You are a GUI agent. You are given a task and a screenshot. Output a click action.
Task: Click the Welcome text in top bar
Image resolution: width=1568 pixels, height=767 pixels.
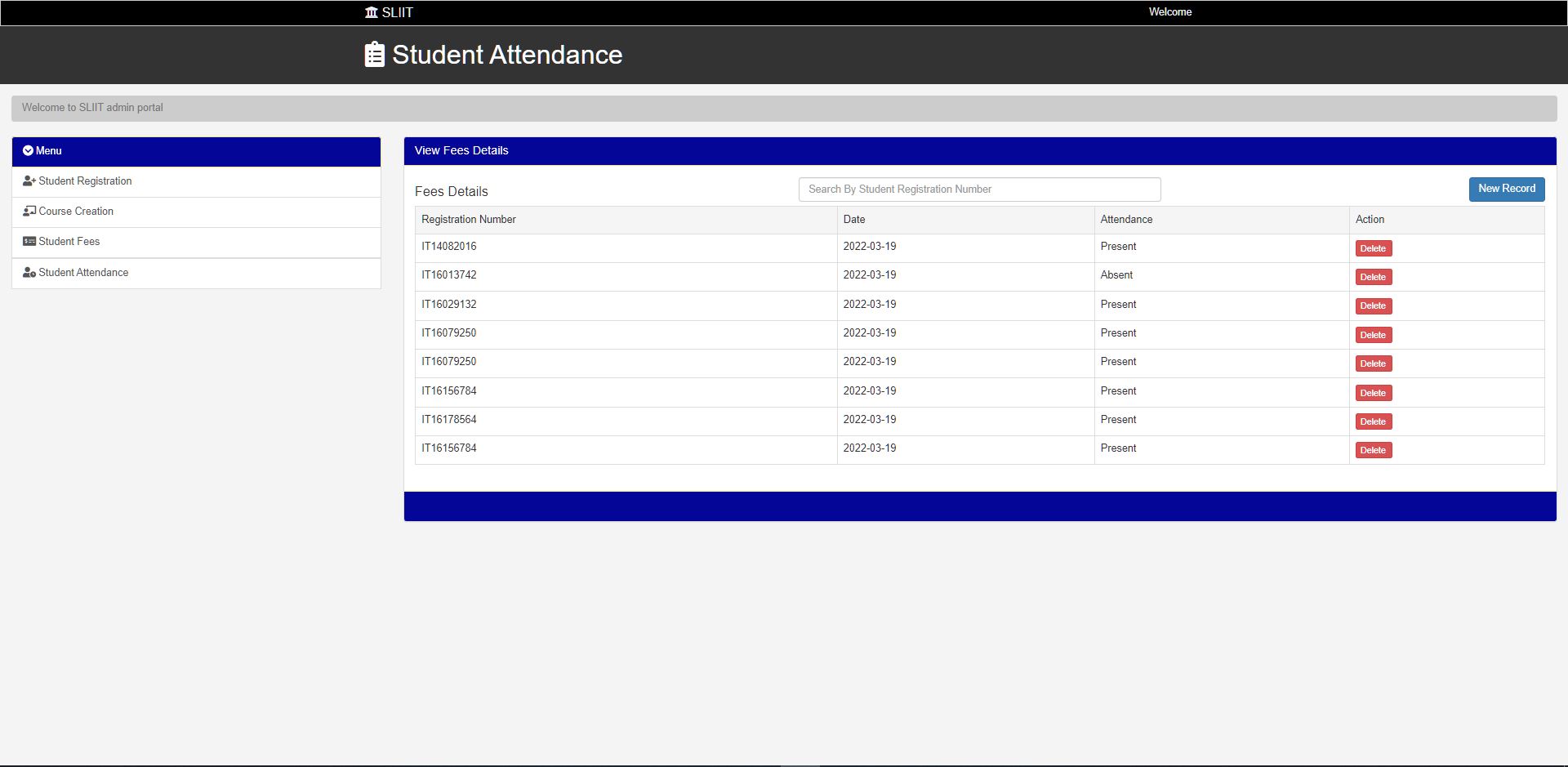[1170, 11]
